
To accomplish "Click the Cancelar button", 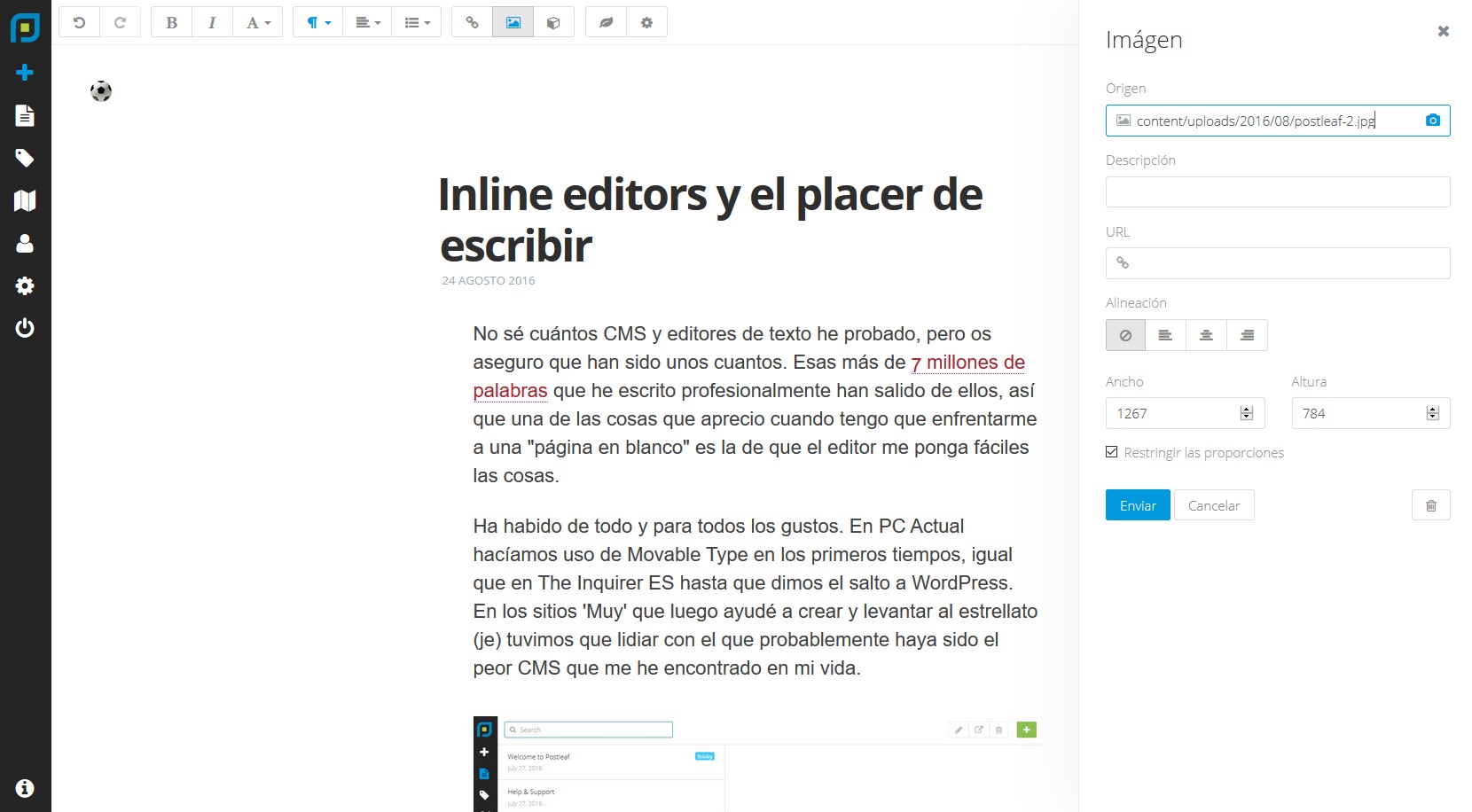I will 1214,505.
